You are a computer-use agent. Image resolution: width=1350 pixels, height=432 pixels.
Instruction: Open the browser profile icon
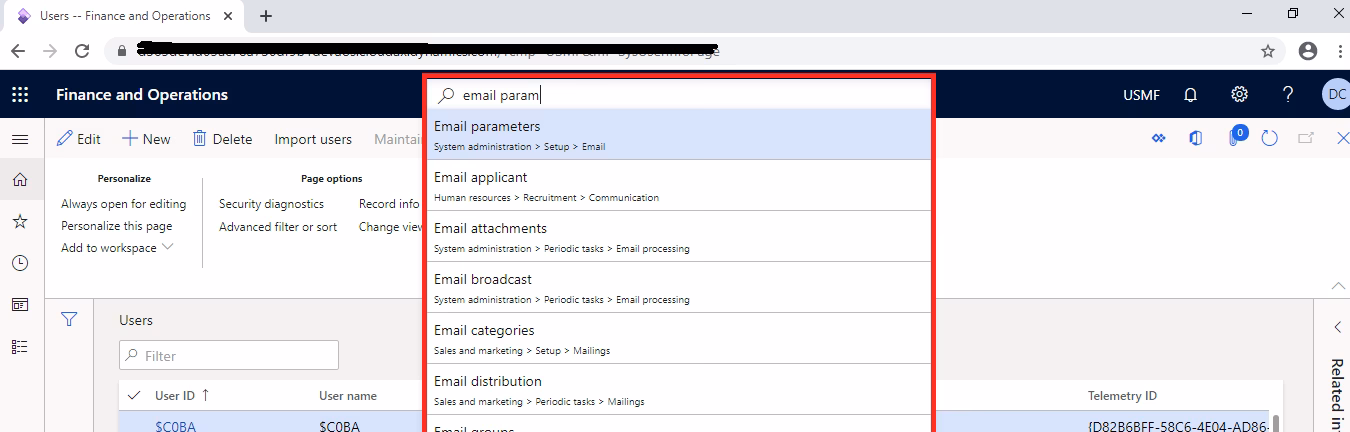click(x=1308, y=51)
